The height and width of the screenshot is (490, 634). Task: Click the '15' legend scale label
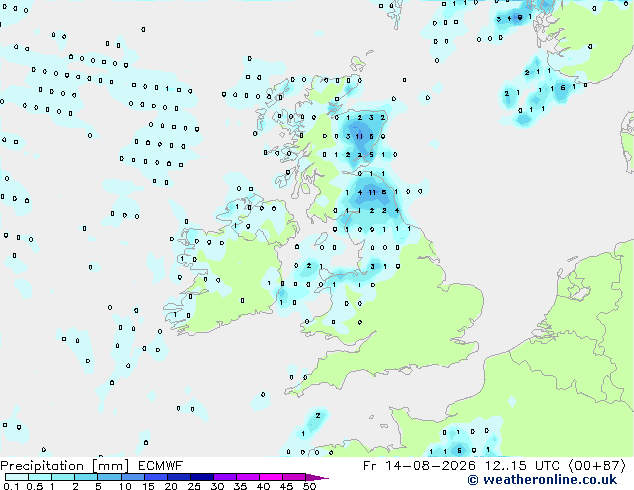[148, 486]
